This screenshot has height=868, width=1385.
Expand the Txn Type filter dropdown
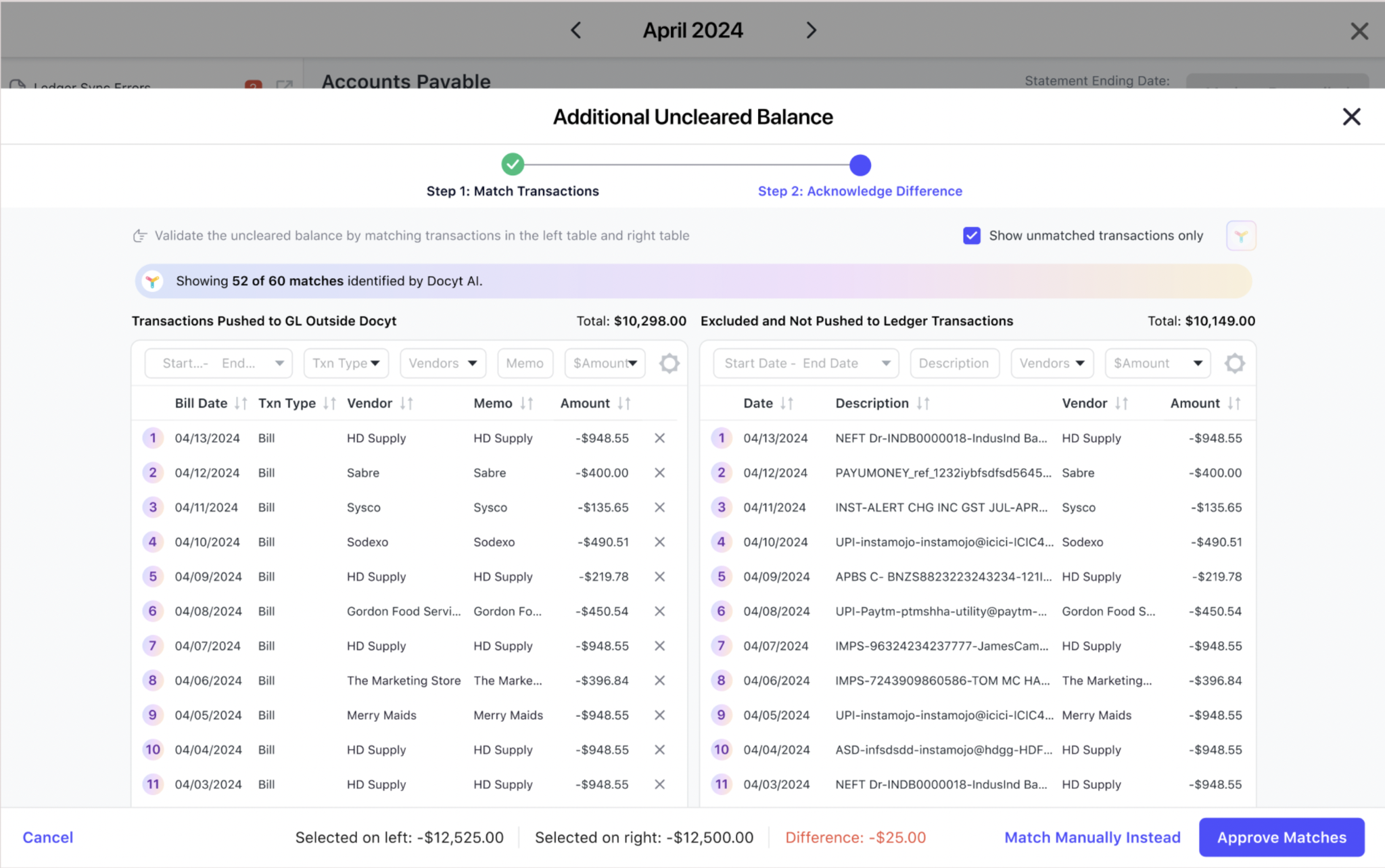pos(346,363)
